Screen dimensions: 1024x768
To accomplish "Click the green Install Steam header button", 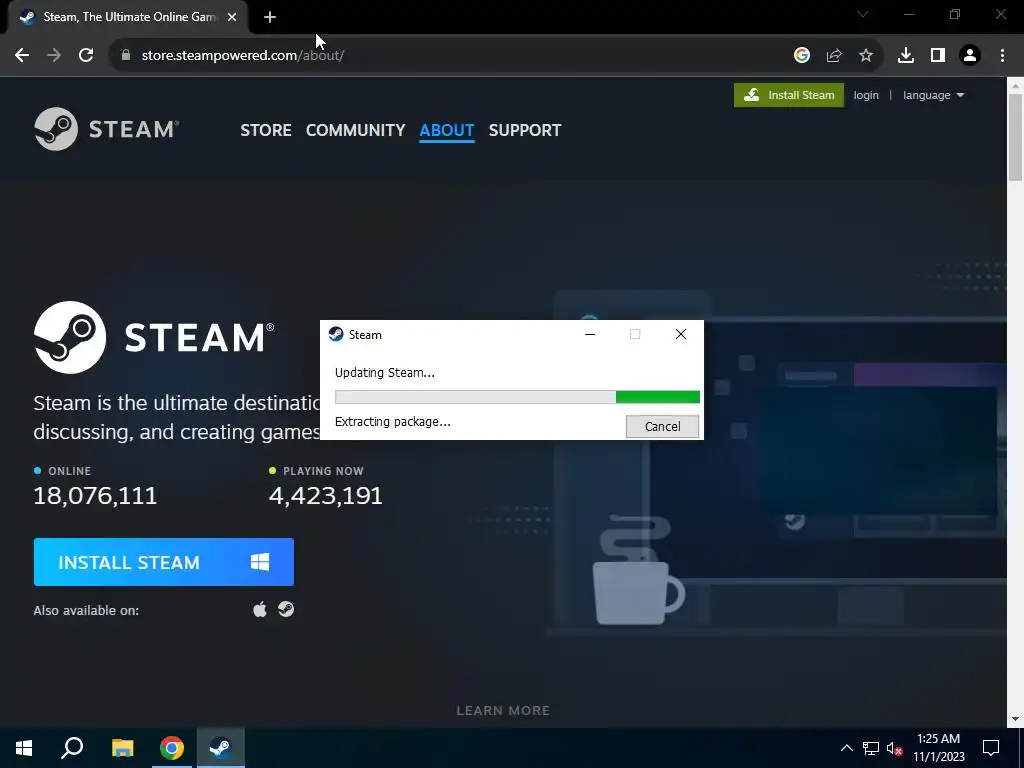I will pyautogui.click(x=789, y=95).
